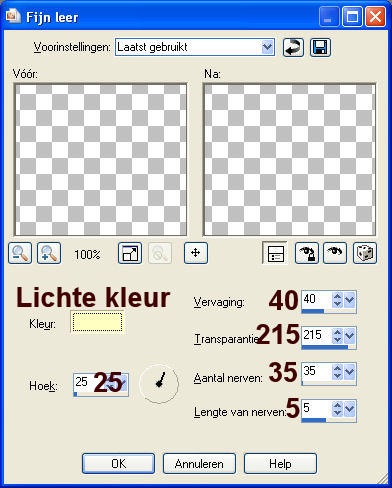The image size is (392, 488).
Task: Click the Transparantie value field showing 215
Action: [317, 336]
